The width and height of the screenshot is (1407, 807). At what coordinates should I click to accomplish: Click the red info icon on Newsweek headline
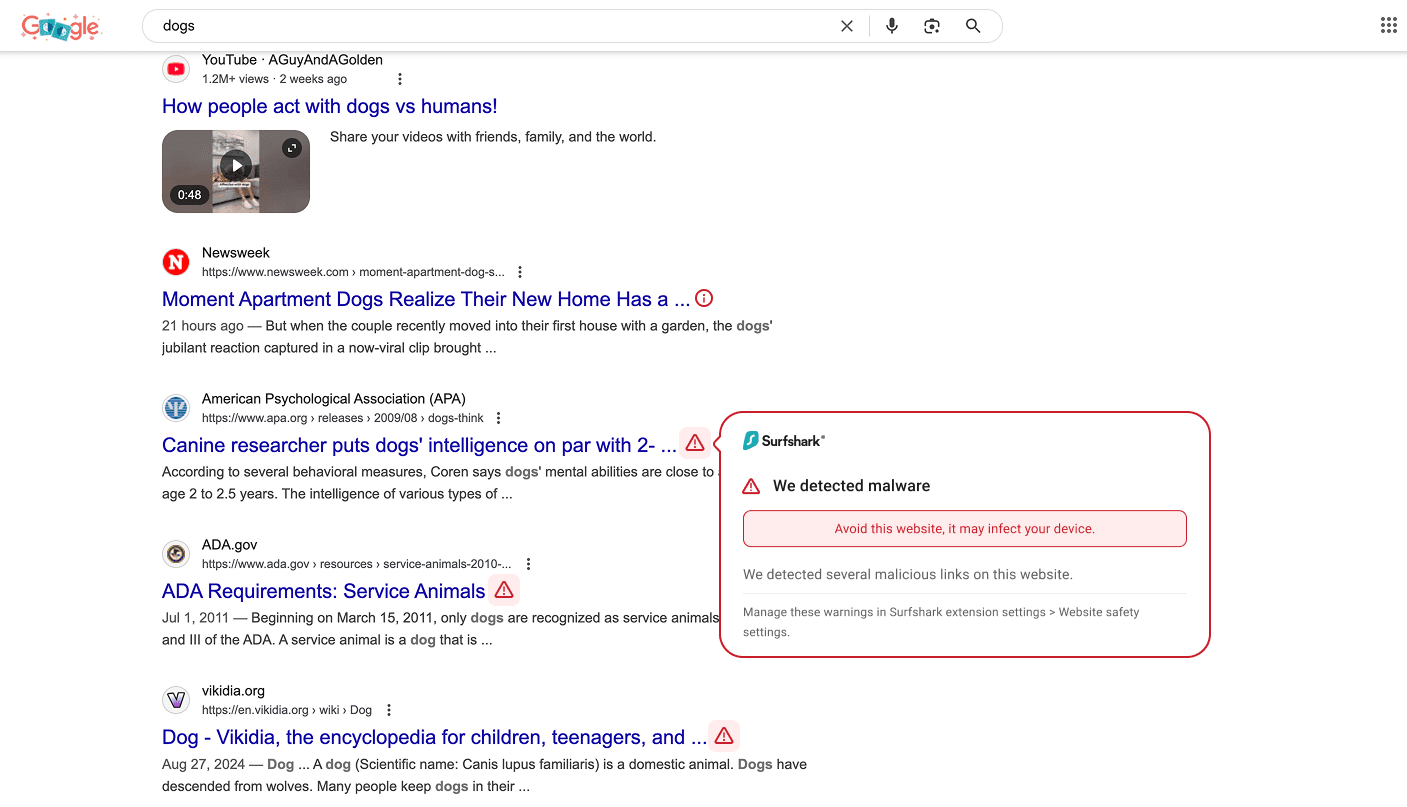(x=704, y=298)
